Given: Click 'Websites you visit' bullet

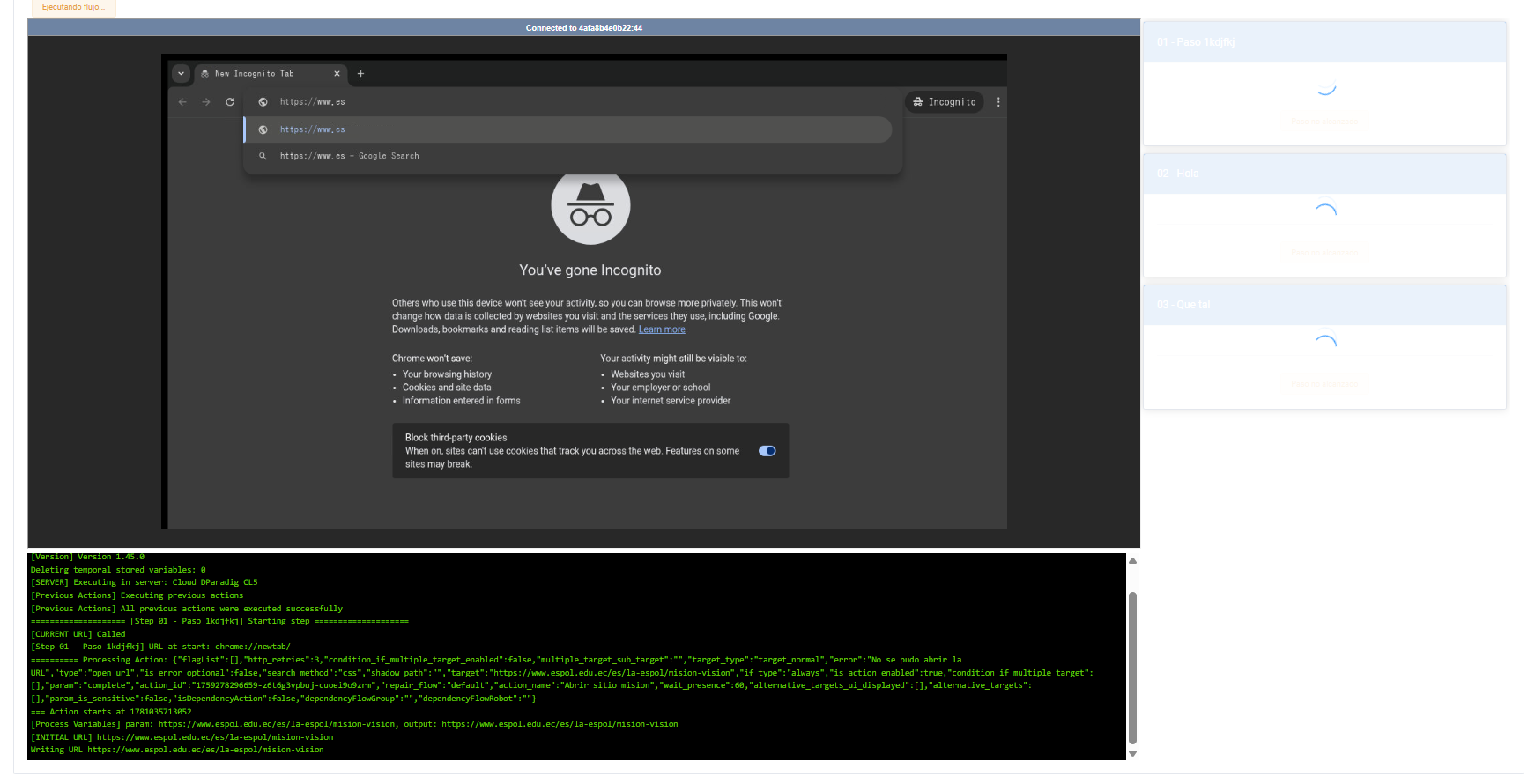Looking at the screenshot, I should (x=648, y=374).
